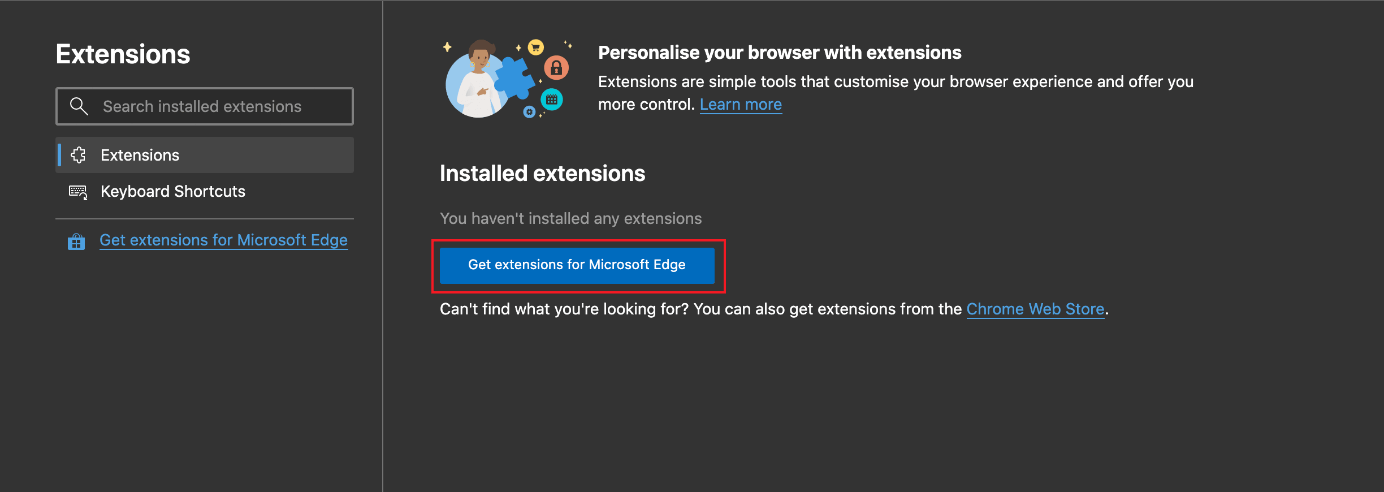Viewport: 1384px width, 492px height.
Task: Open sidebar link Get extensions for Microsoft Edge
Action: point(224,240)
